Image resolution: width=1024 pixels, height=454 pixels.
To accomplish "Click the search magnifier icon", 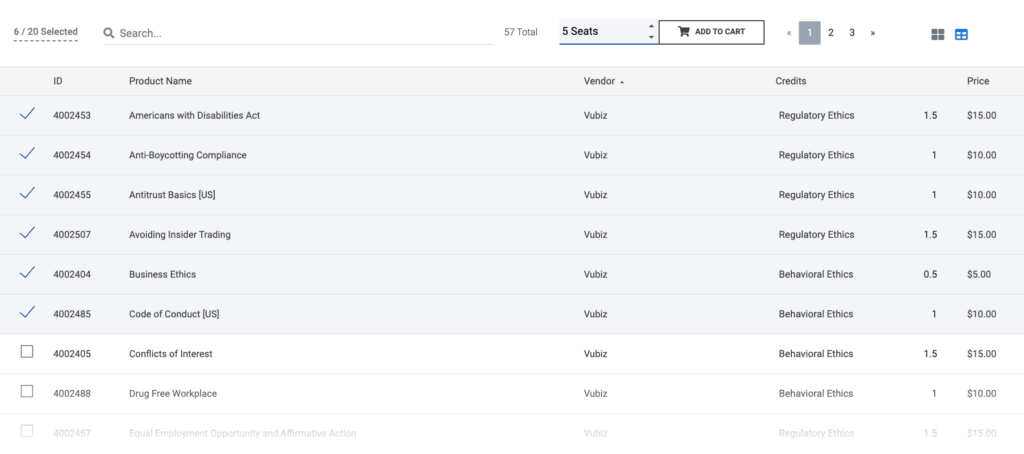I will pyautogui.click(x=109, y=33).
